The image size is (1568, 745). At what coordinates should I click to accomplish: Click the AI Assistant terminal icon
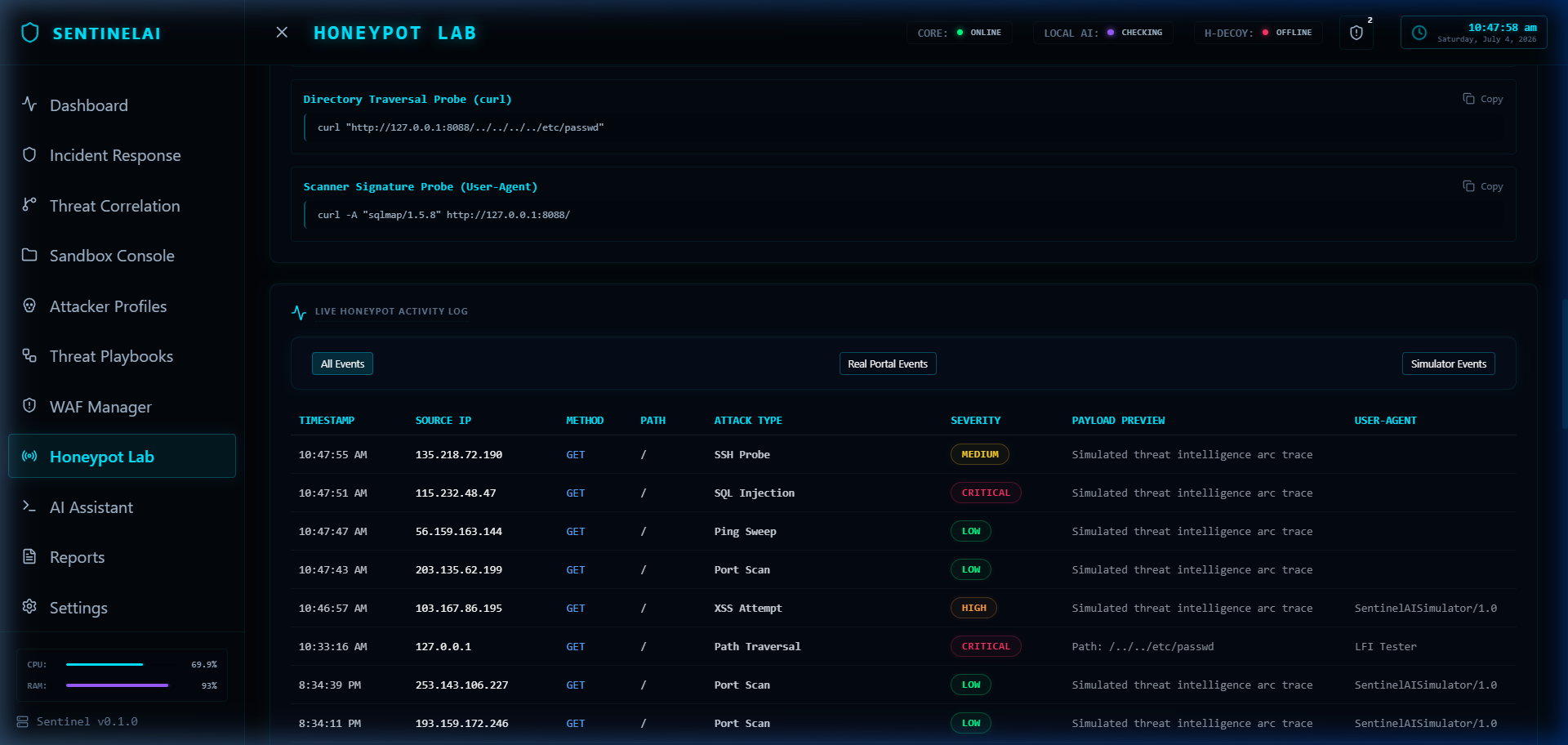pyautogui.click(x=29, y=506)
